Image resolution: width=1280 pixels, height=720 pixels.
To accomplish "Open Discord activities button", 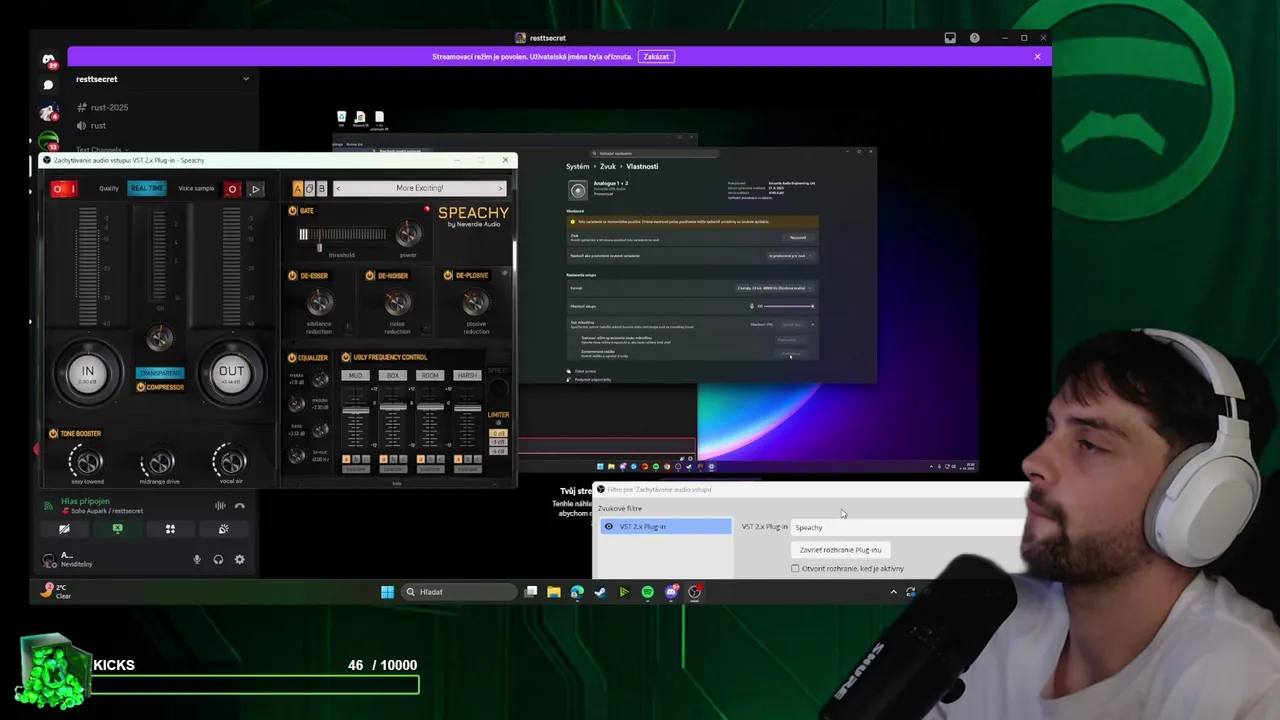I will pos(170,529).
